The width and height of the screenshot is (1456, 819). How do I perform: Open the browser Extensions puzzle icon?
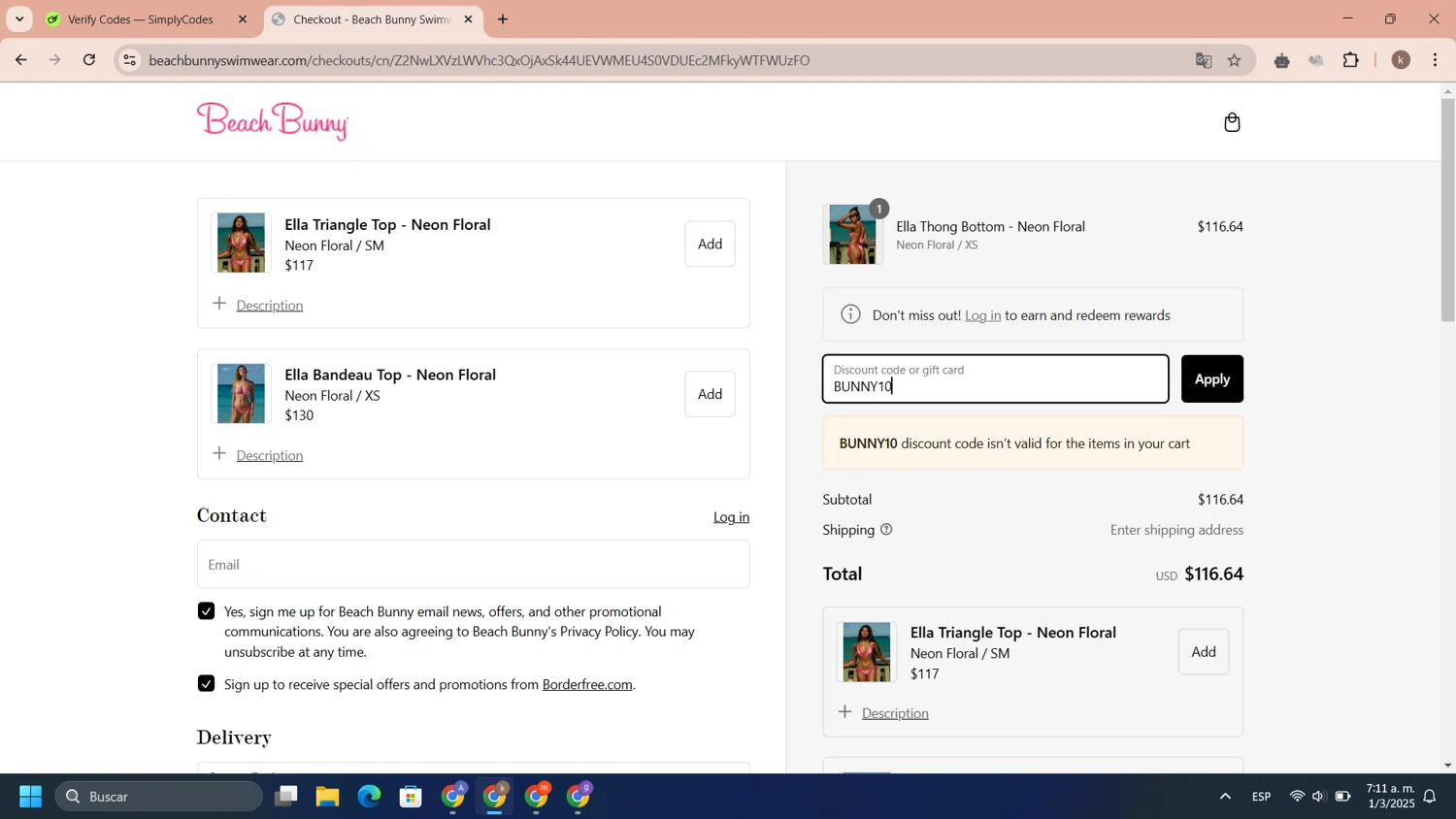pos(1351,60)
